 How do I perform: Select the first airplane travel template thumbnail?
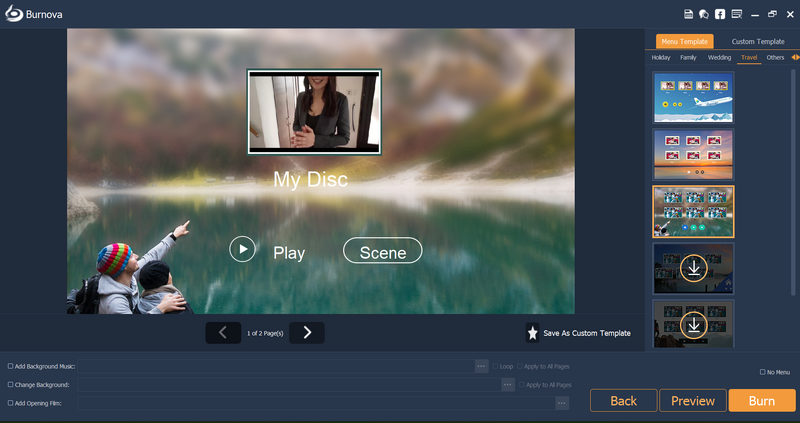pos(693,97)
